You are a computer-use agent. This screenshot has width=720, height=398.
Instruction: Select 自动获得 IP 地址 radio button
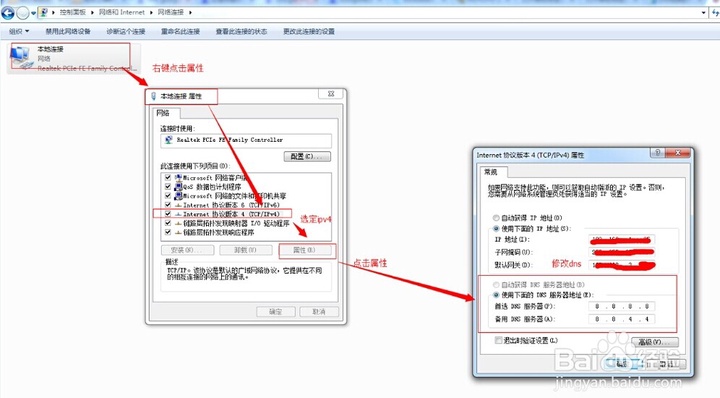coord(496,218)
